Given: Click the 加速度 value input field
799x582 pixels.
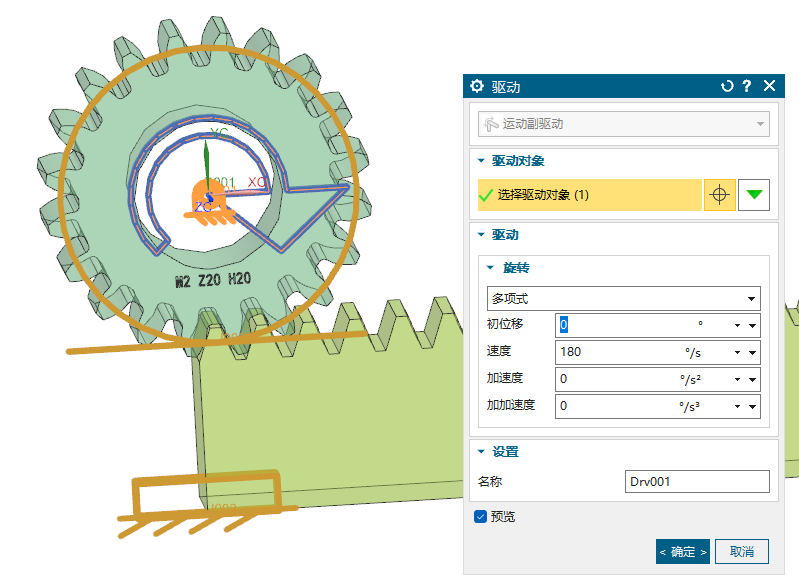Looking at the screenshot, I should click(x=620, y=379).
